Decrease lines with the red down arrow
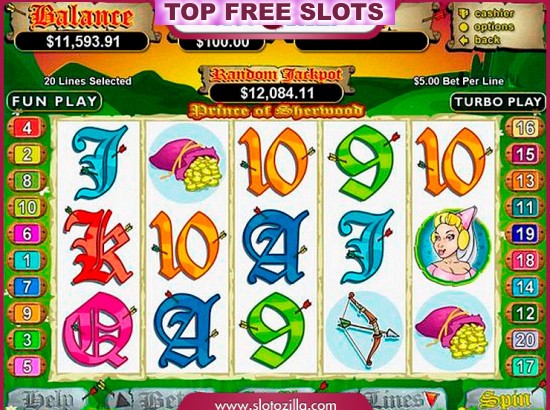This screenshot has width=550, height=410. 430,398
